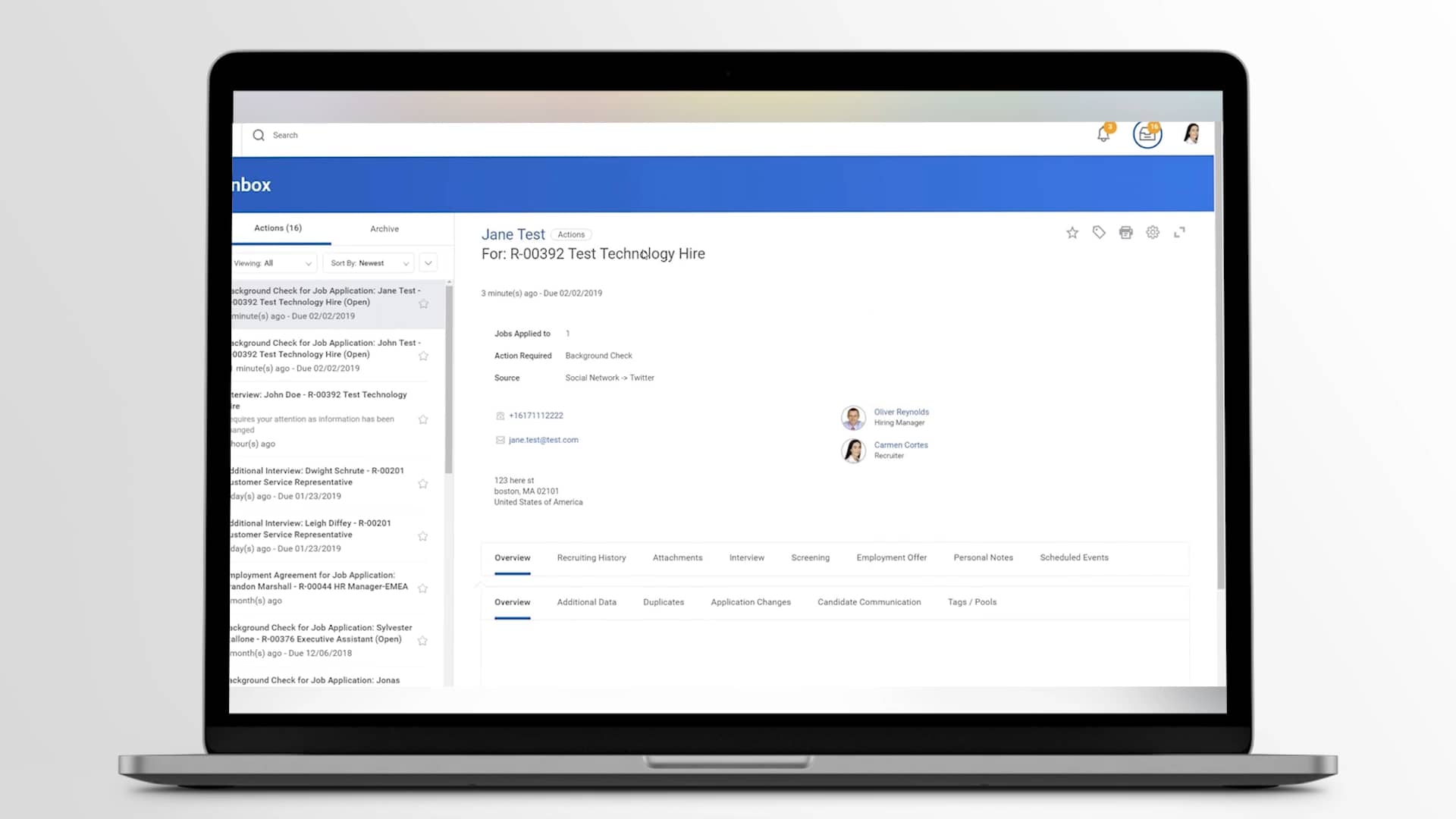Select the Candidate Communication subtab

[869, 601]
